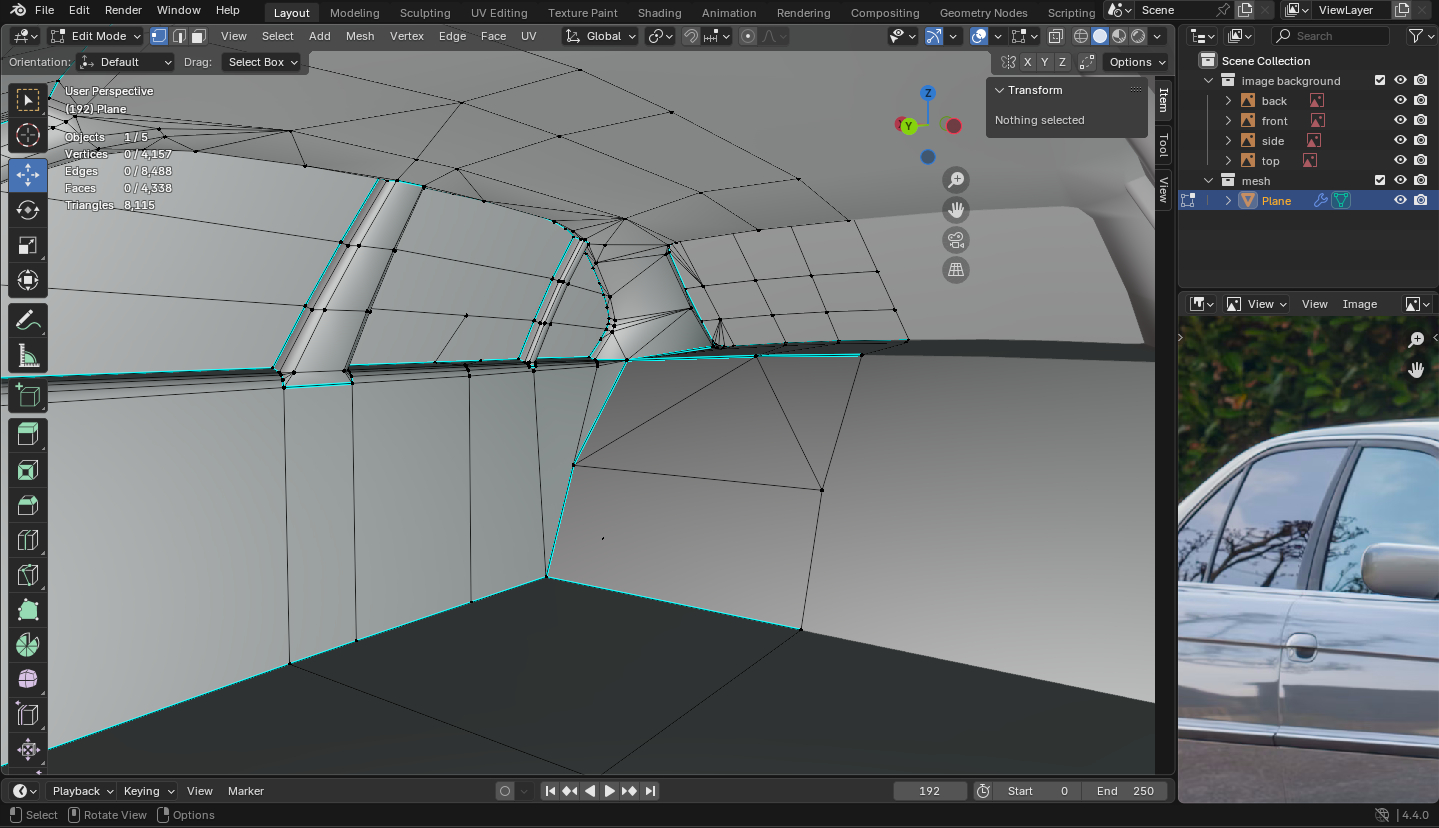Select the Smooth tool

point(28,680)
